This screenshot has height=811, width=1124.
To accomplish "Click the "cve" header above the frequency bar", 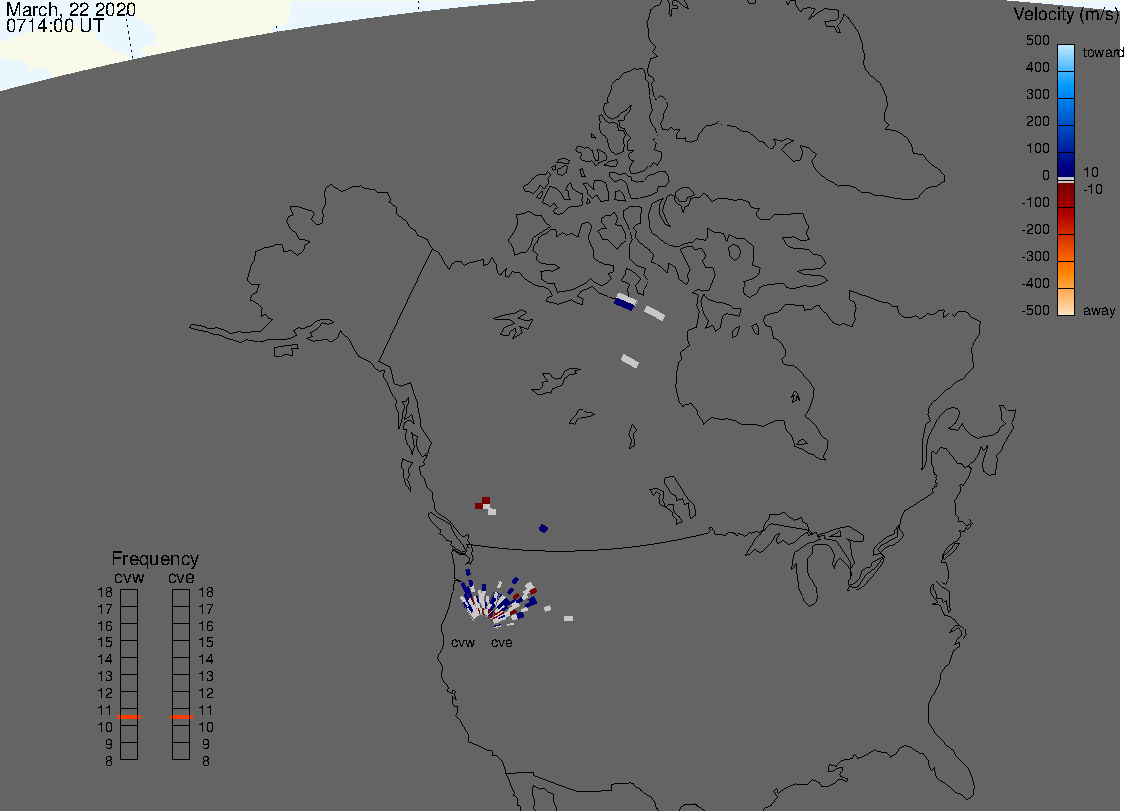I will (x=181, y=578).
